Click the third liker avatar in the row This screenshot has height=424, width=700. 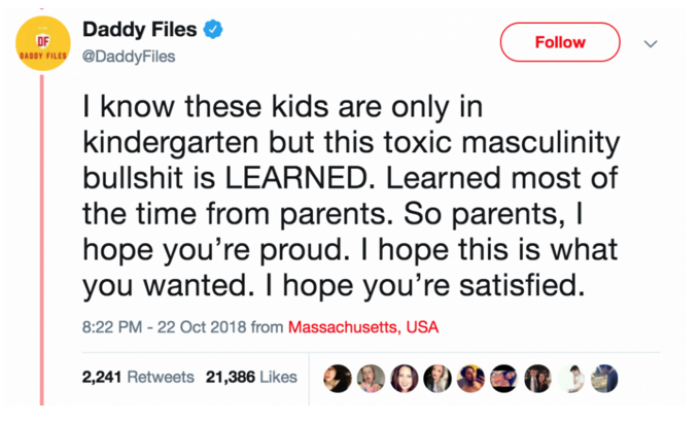click(x=406, y=377)
